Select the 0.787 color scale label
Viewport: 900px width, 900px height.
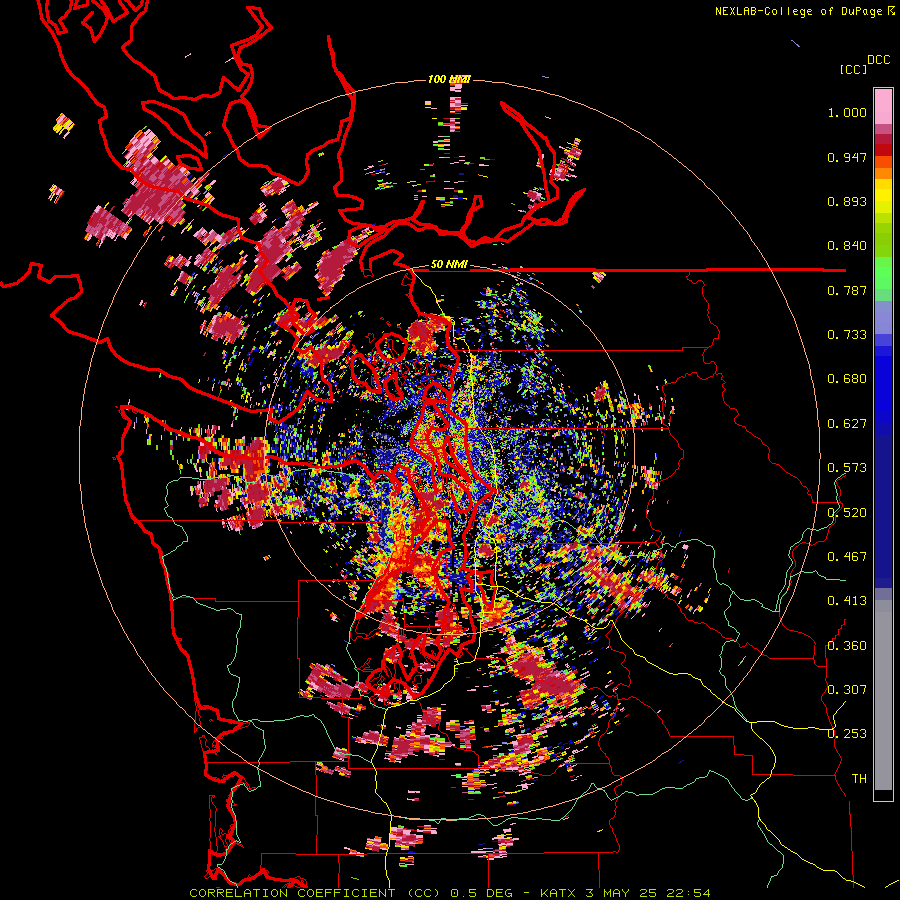click(847, 290)
